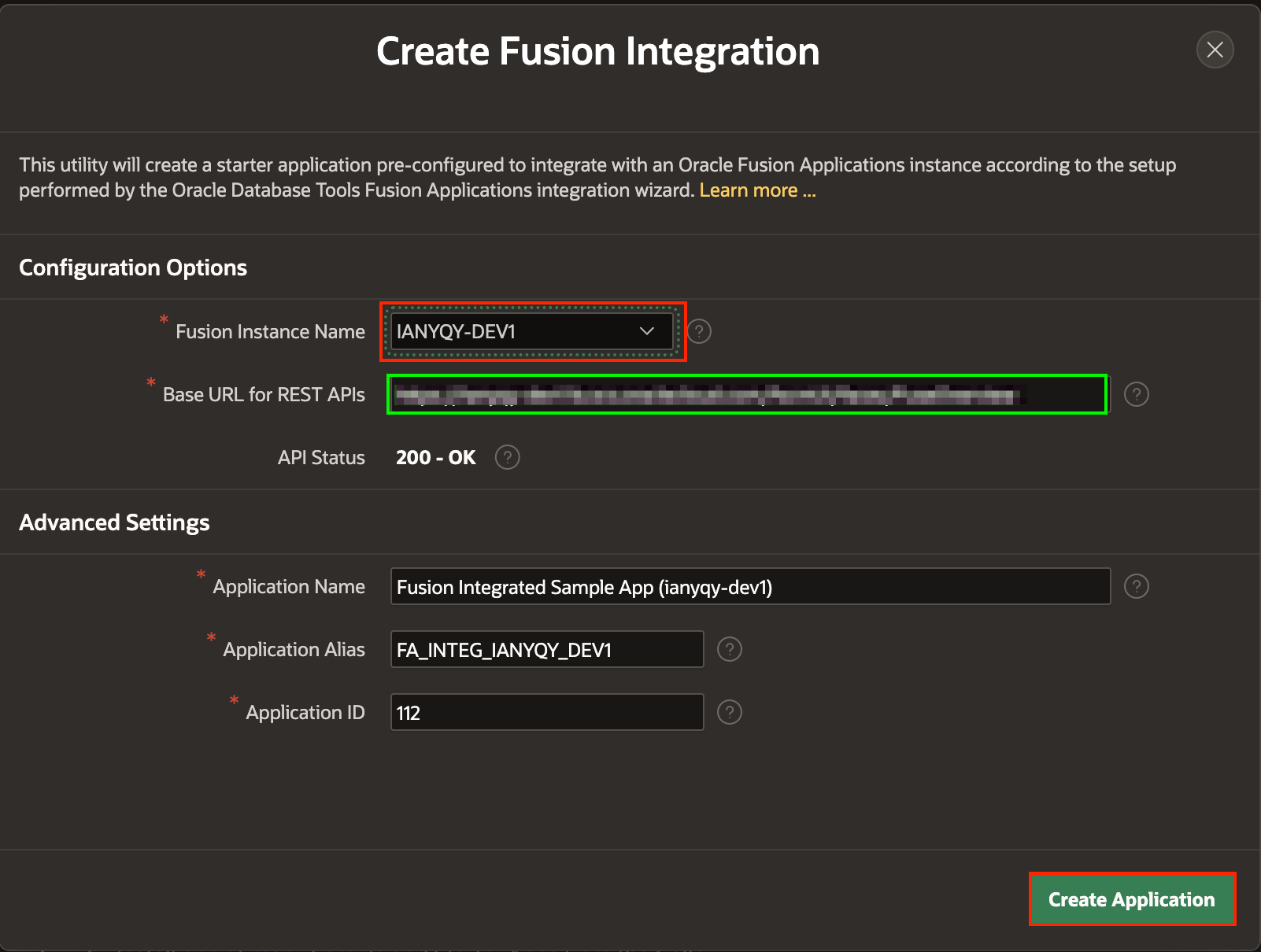The image size is (1261, 952).
Task: Select the Application Alias input box
Action: click(x=546, y=649)
